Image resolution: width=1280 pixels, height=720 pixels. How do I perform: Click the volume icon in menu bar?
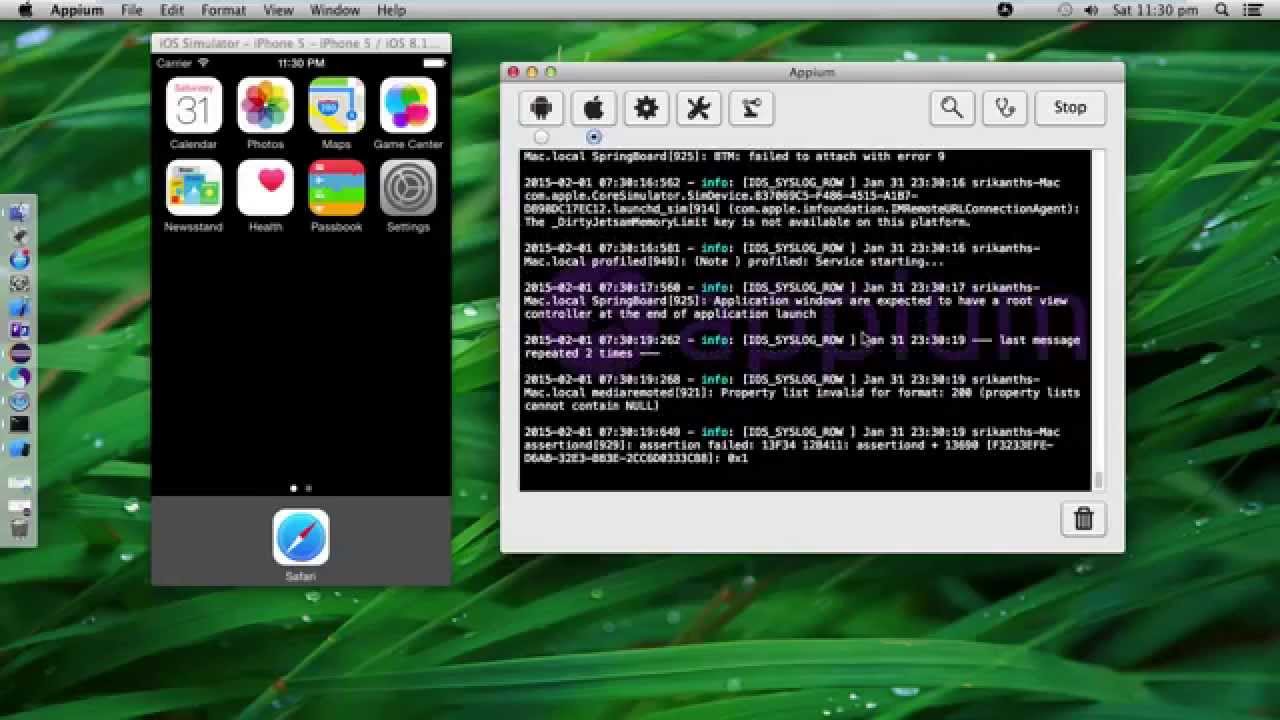pos(1091,10)
